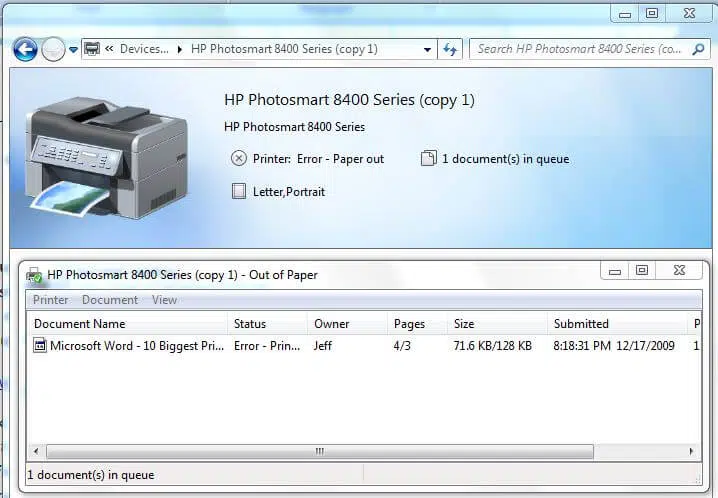718x498 pixels.
Task: Click the horizontal scrollbar thumb
Action: (x=320, y=452)
